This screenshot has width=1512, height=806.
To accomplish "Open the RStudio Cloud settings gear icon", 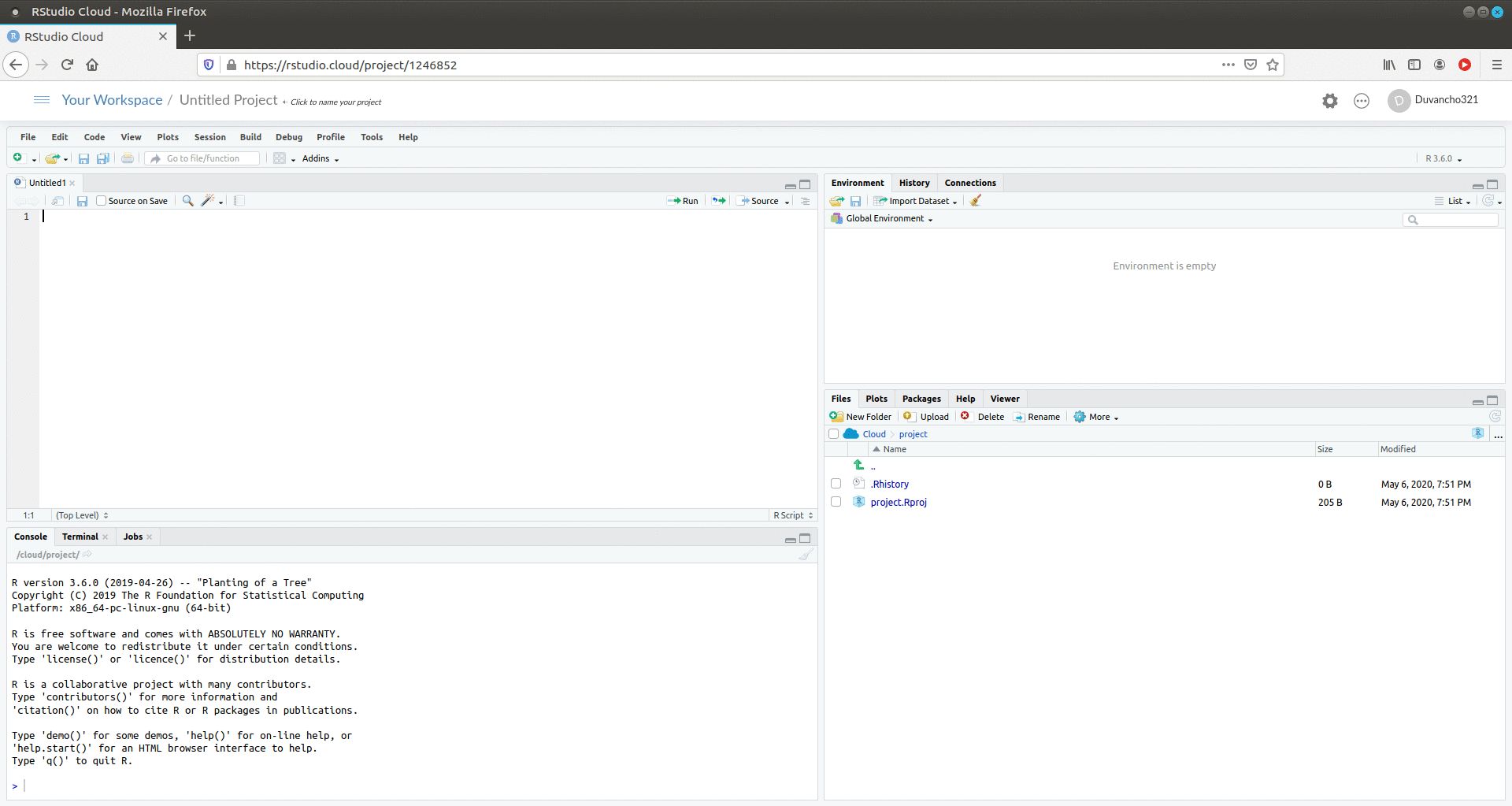I will 1330,101.
